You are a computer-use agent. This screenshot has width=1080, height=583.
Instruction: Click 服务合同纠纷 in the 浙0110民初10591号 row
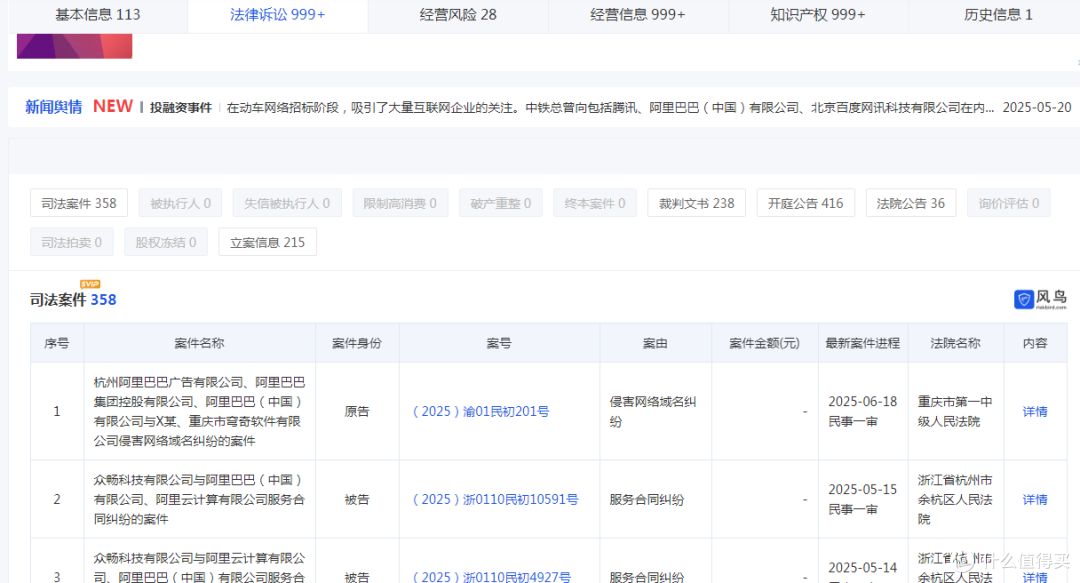(646, 500)
